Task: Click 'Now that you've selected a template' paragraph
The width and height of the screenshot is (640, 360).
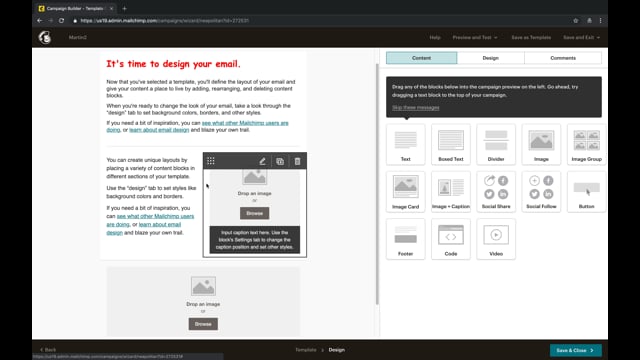Action: click(x=201, y=89)
